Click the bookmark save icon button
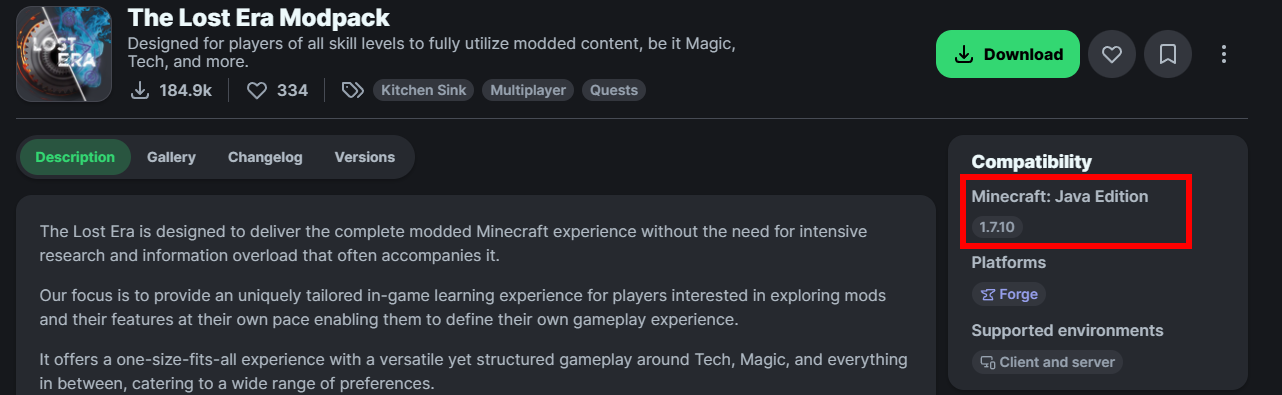 1168,54
